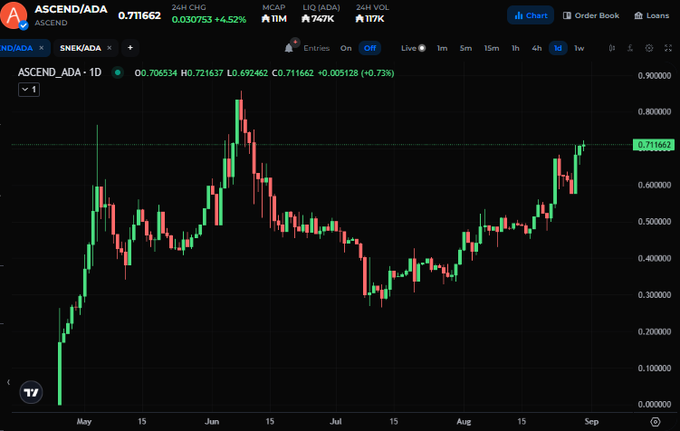The height and width of the screenshot is (431, 680).
Task: Open chart settings gear
Action: pos(649,48)
